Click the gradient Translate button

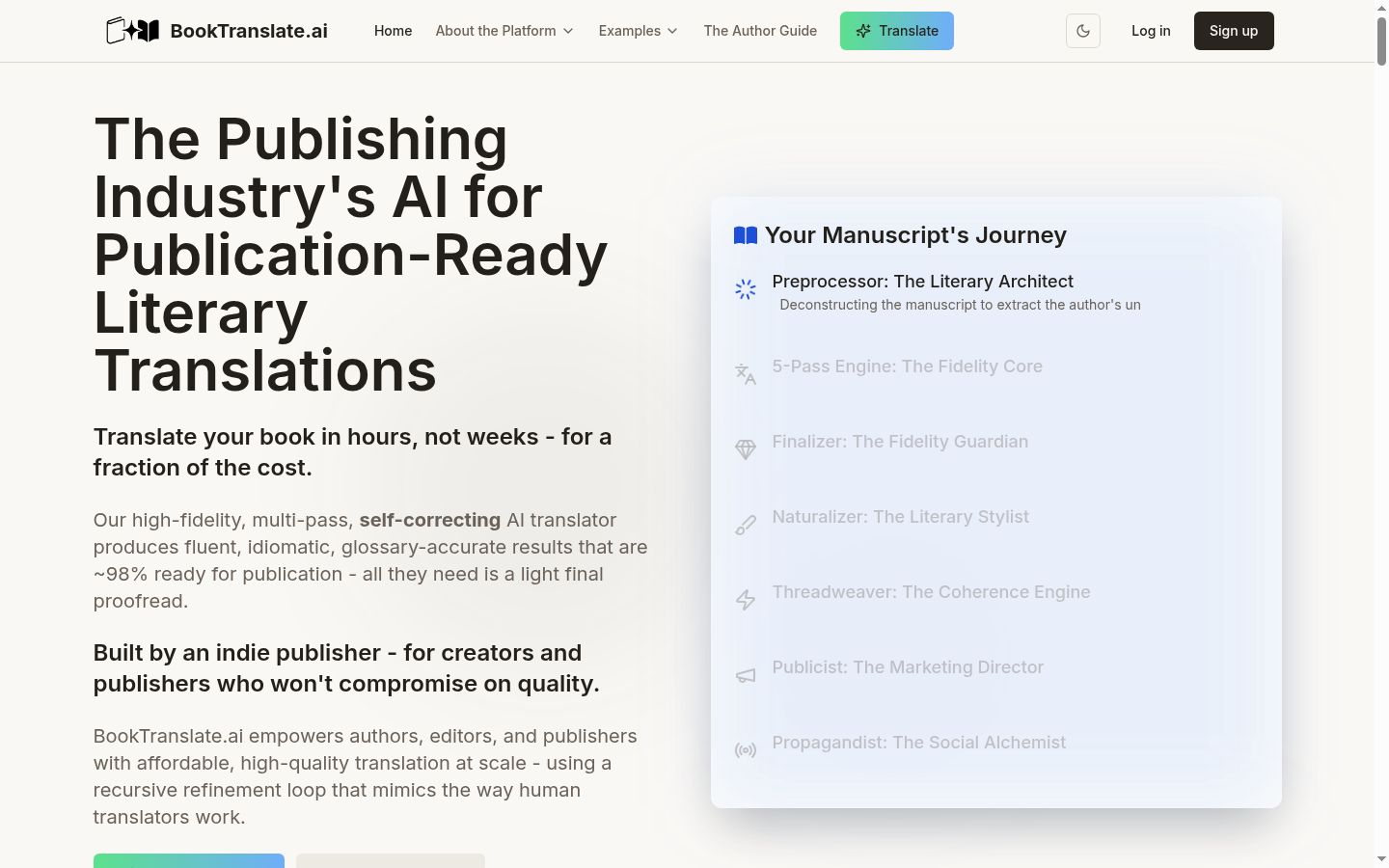897,31
